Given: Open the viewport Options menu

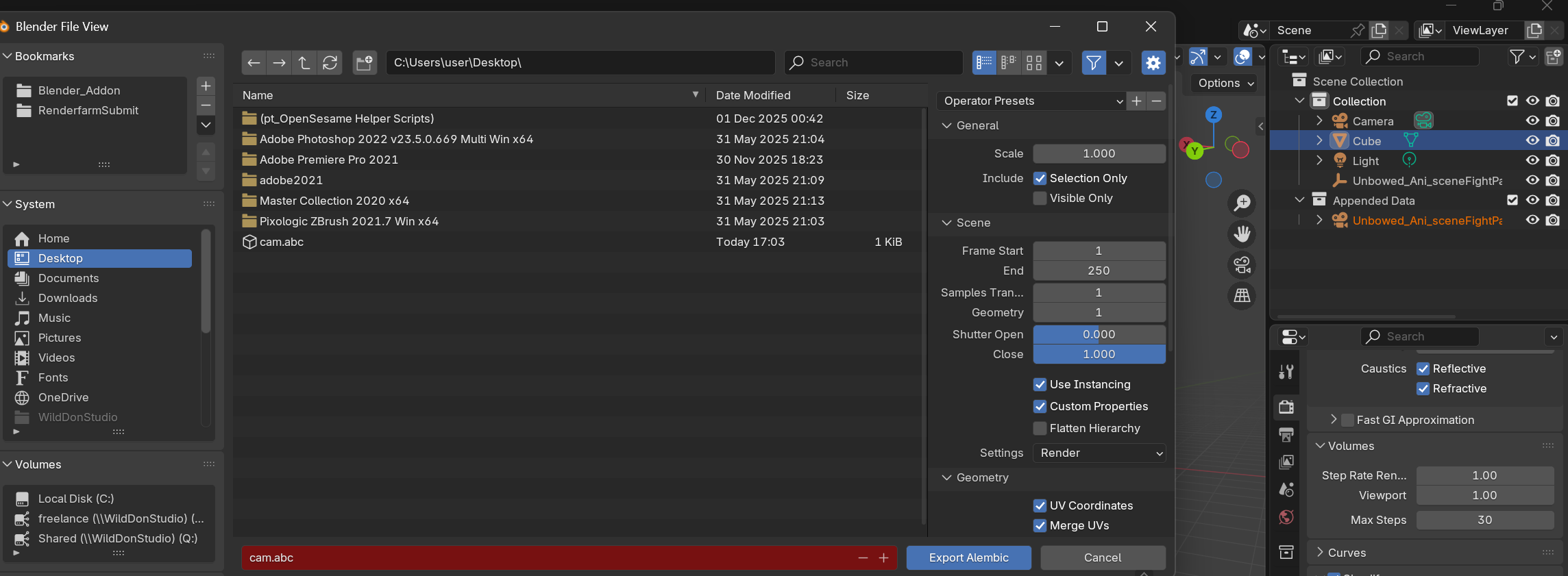Looking at the screenshot, I should pos(1225,84).
